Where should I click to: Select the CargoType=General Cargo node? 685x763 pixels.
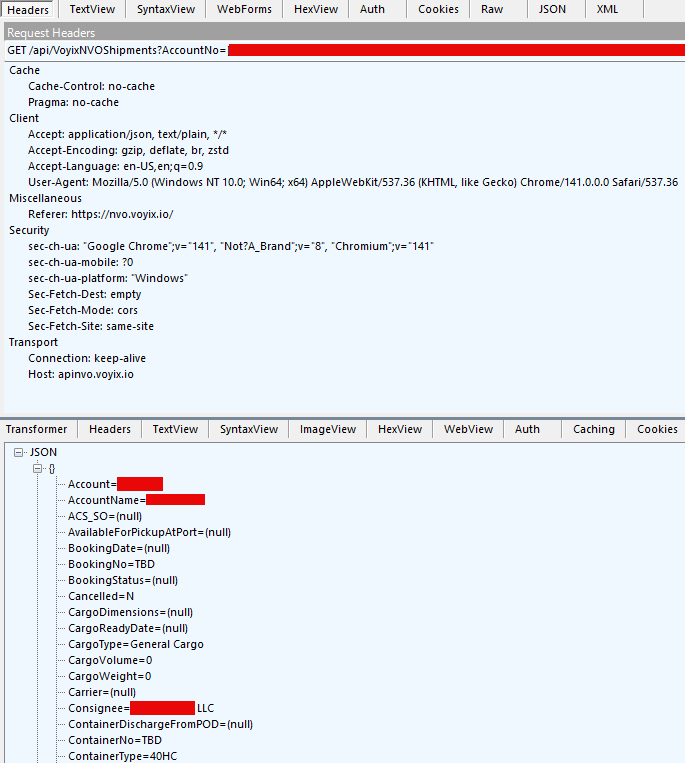tap(135, 644)
